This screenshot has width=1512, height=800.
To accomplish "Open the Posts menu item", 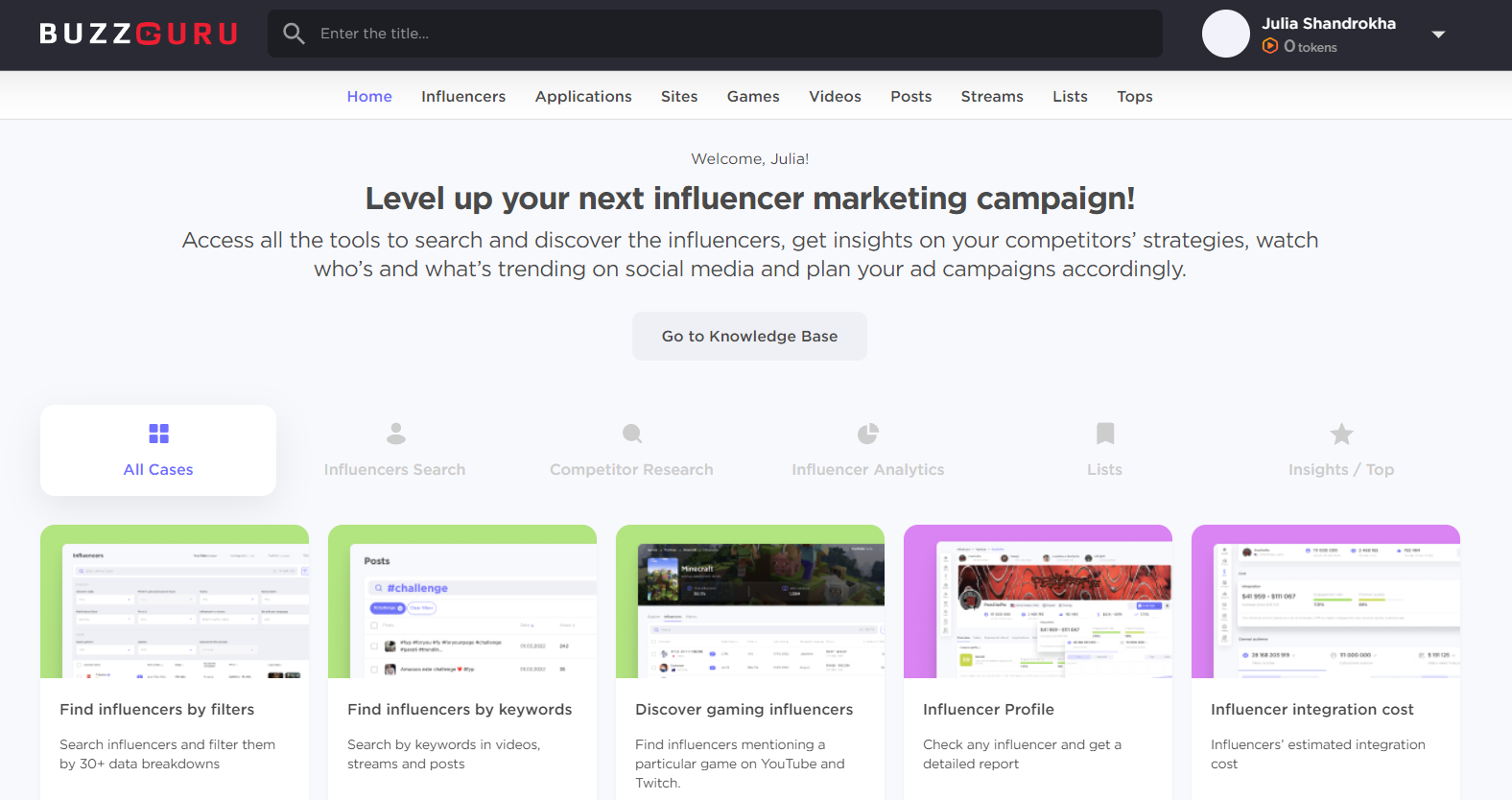I will coord(910,96).
